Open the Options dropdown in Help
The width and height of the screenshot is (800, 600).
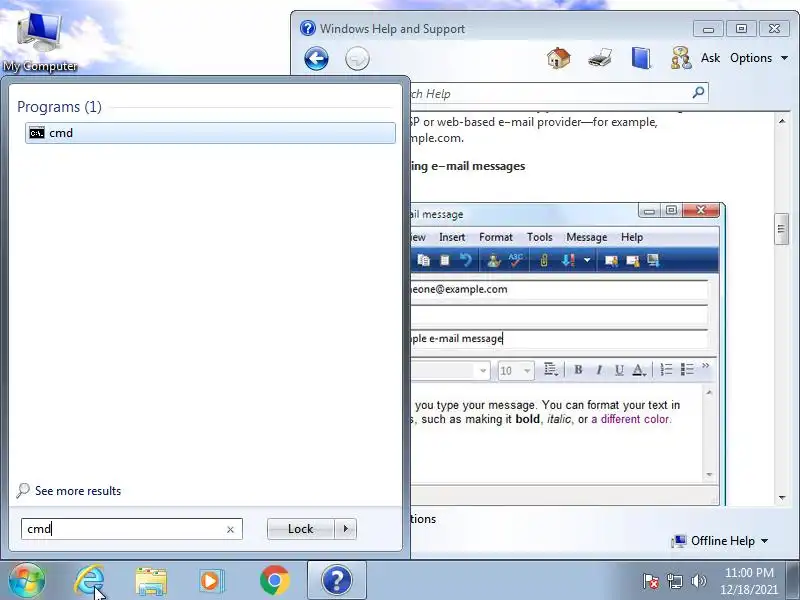tap(759, 58)
